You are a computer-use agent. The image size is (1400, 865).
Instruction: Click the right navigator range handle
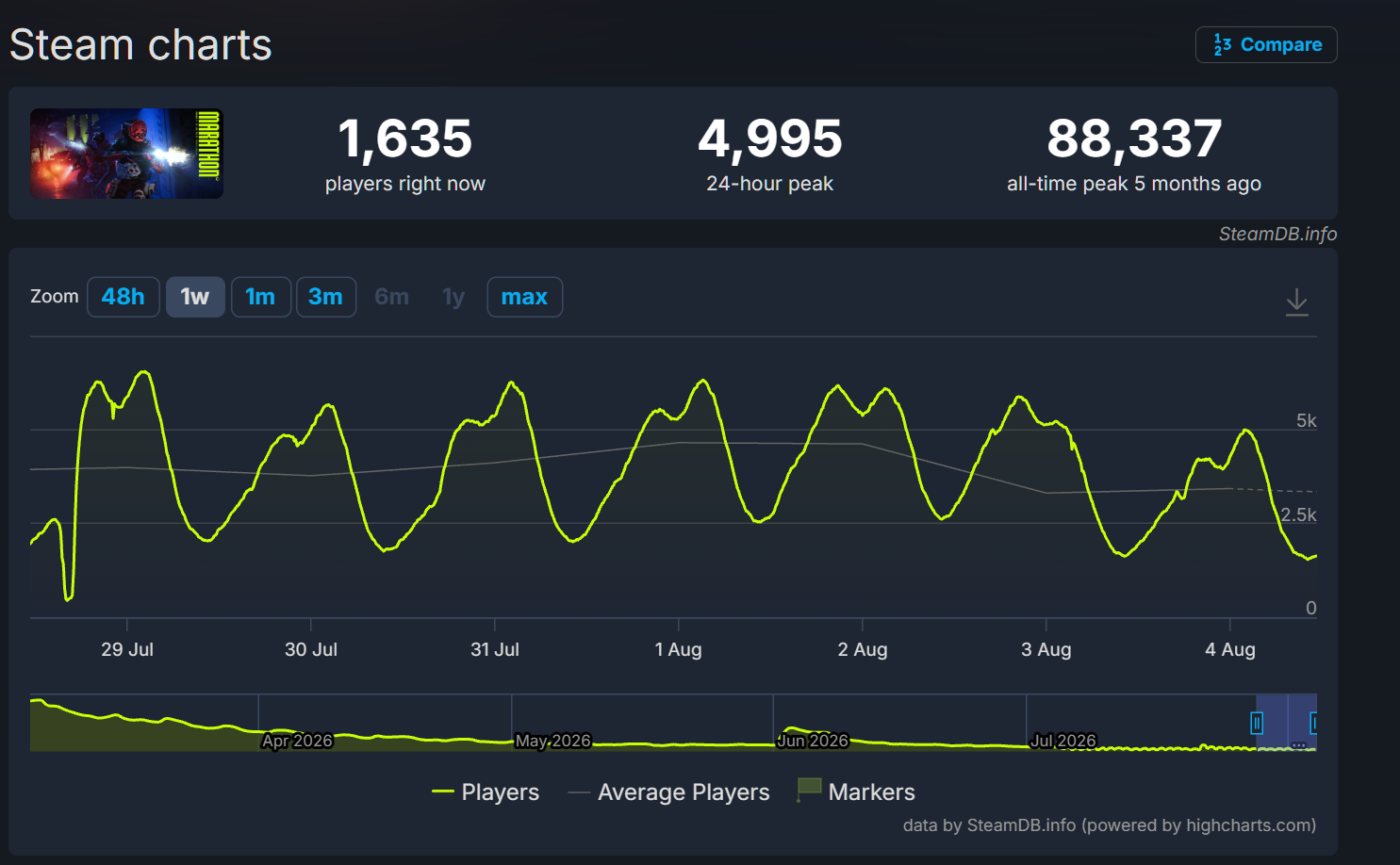tap(1313, 723)
